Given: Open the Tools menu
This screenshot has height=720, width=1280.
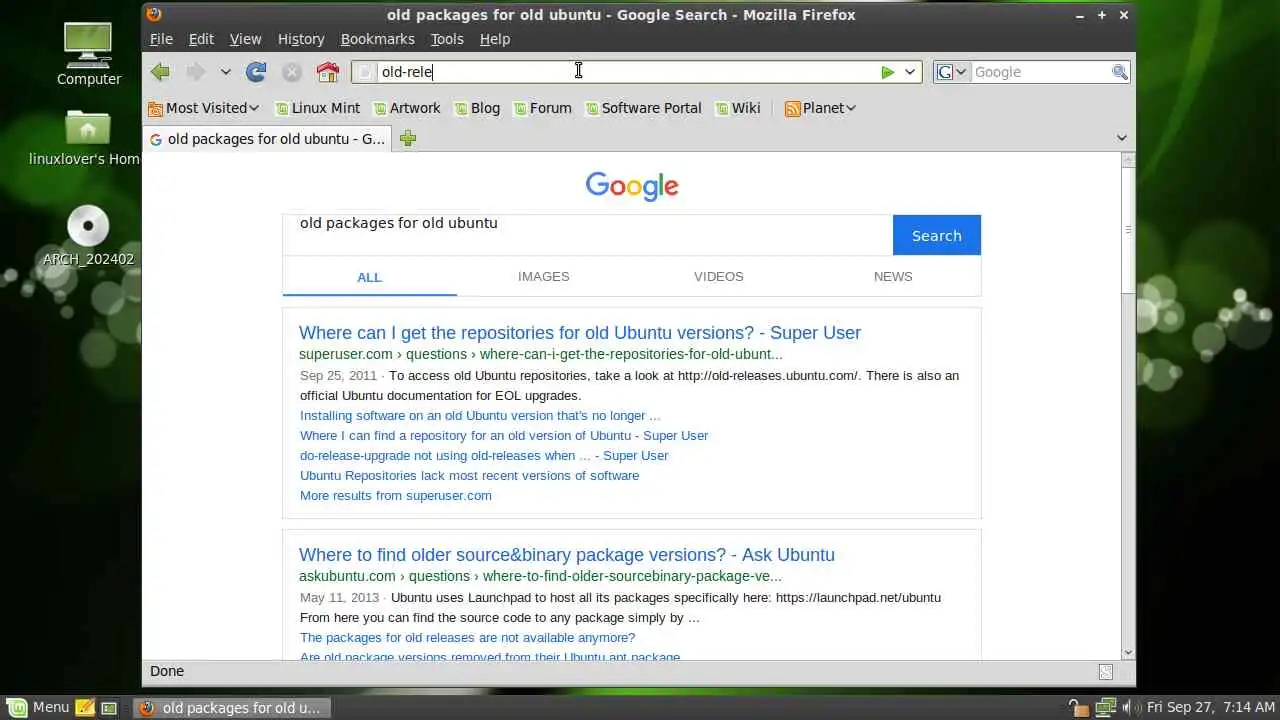Looking at the screenshot, I should (x=447, y=39).
